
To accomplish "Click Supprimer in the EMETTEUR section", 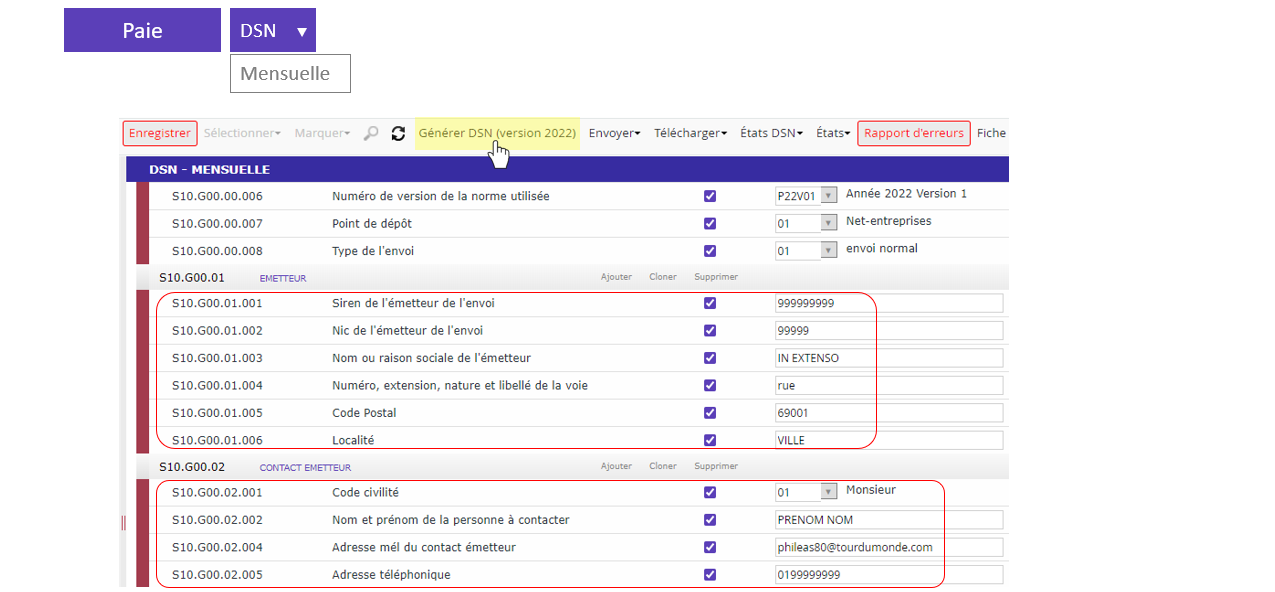I will coord(716,277).
